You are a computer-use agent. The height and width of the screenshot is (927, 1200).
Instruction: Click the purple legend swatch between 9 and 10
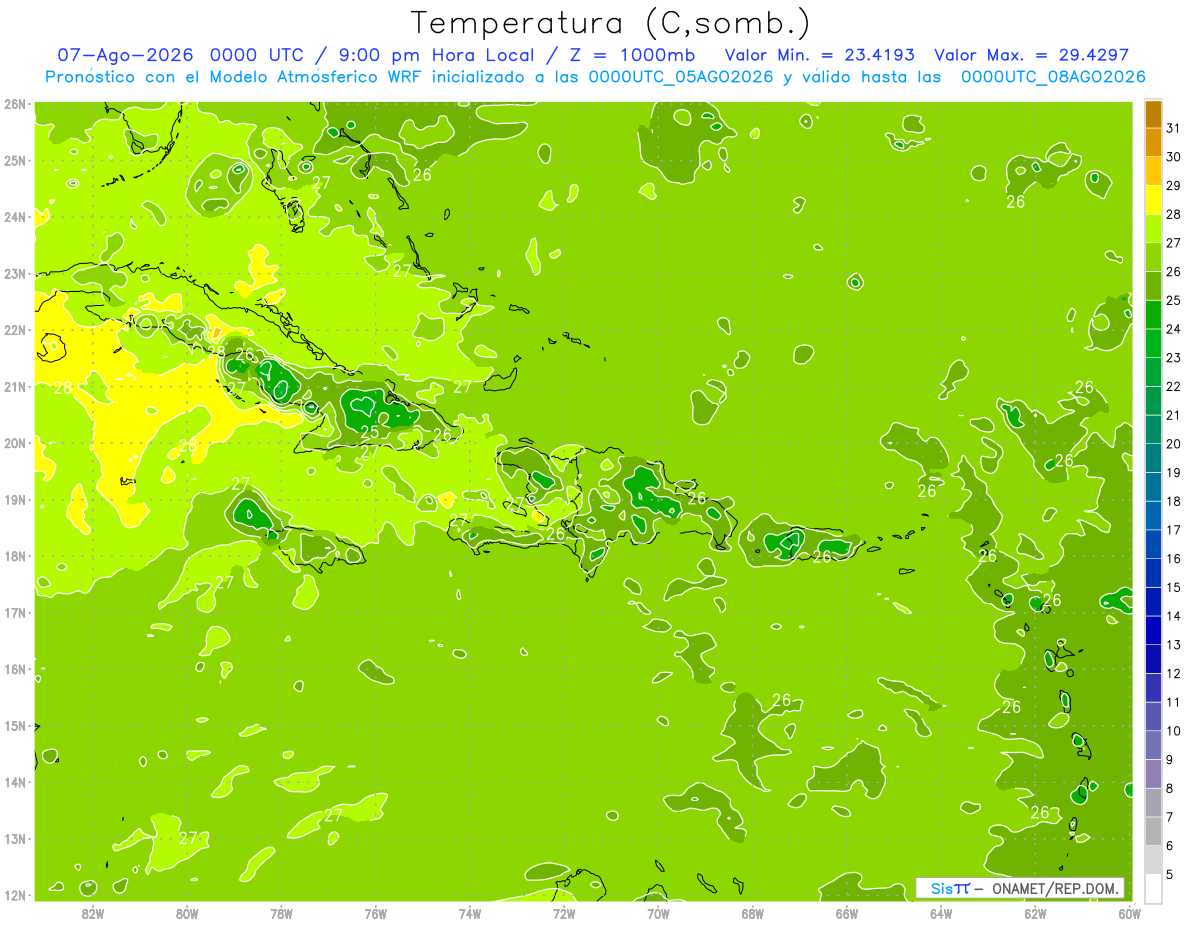pyautogui.click(x=1153, y=745)
